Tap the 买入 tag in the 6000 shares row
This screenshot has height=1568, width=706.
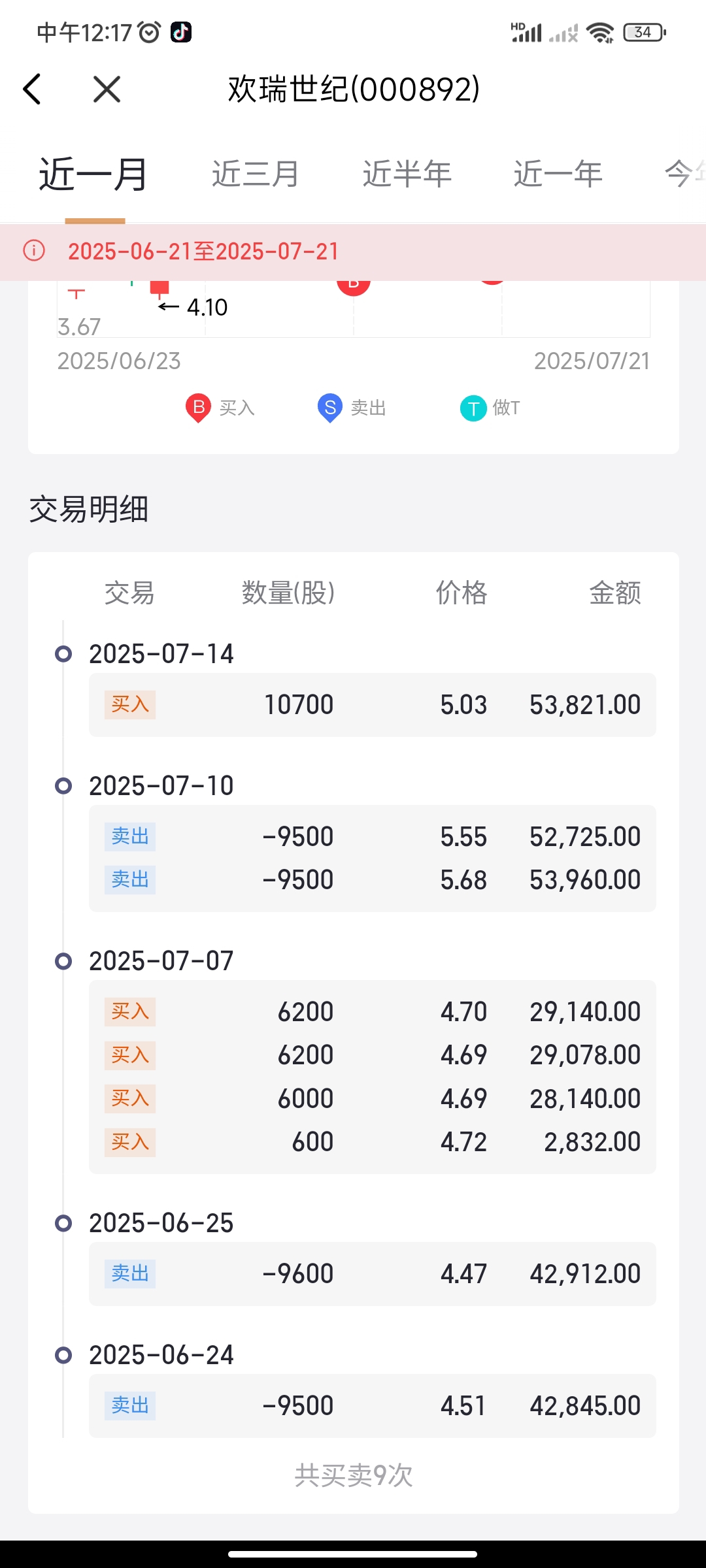click(x=130, y=1099)
